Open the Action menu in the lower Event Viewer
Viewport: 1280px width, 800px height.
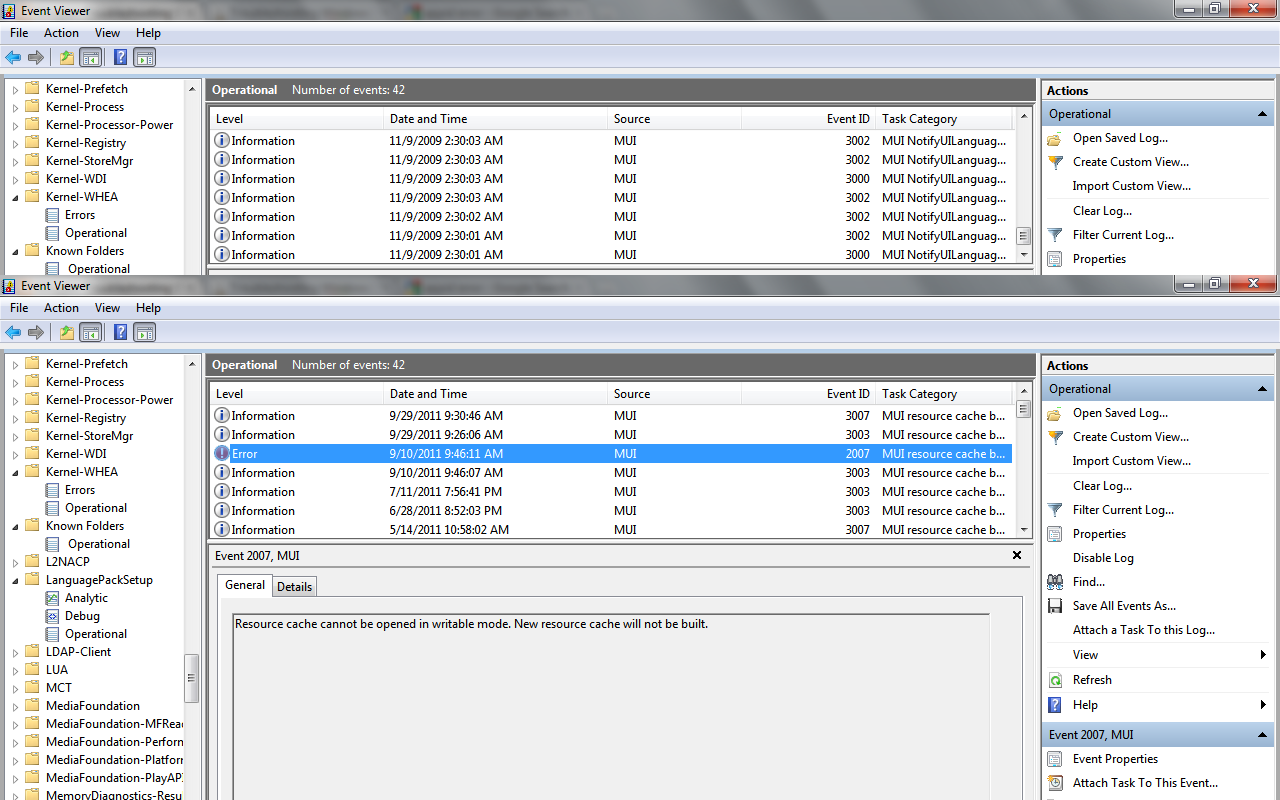pyautogui.click(x=61, y=308)
